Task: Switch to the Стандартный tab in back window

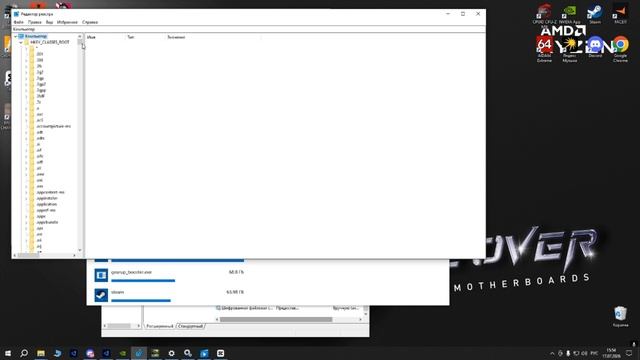Action: pyautogui.click(x=191, y=326)
